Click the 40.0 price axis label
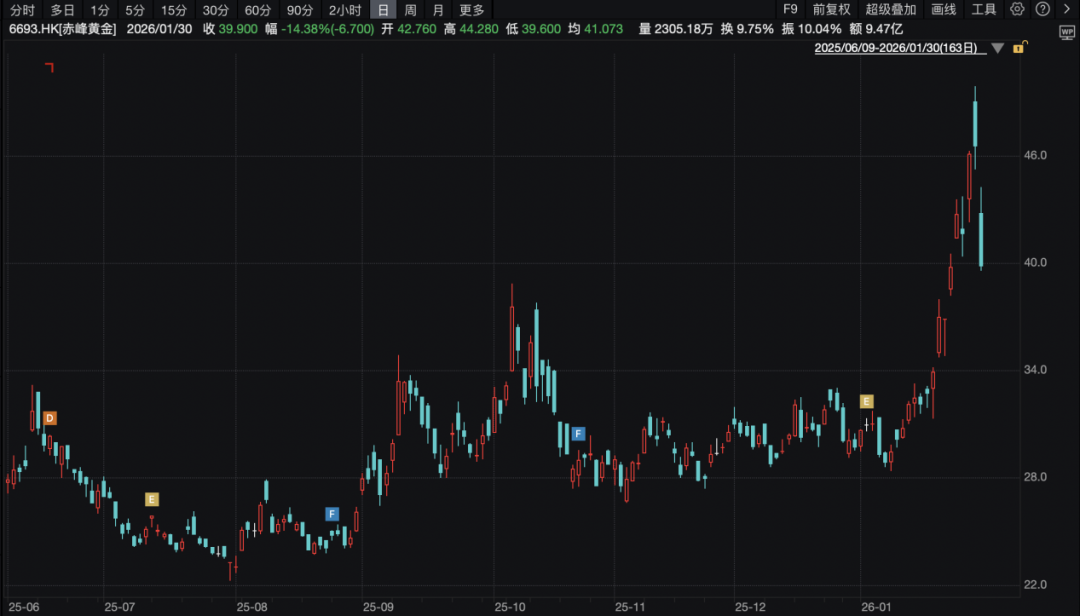1080x616 pixels. (x=1035, y=263)
